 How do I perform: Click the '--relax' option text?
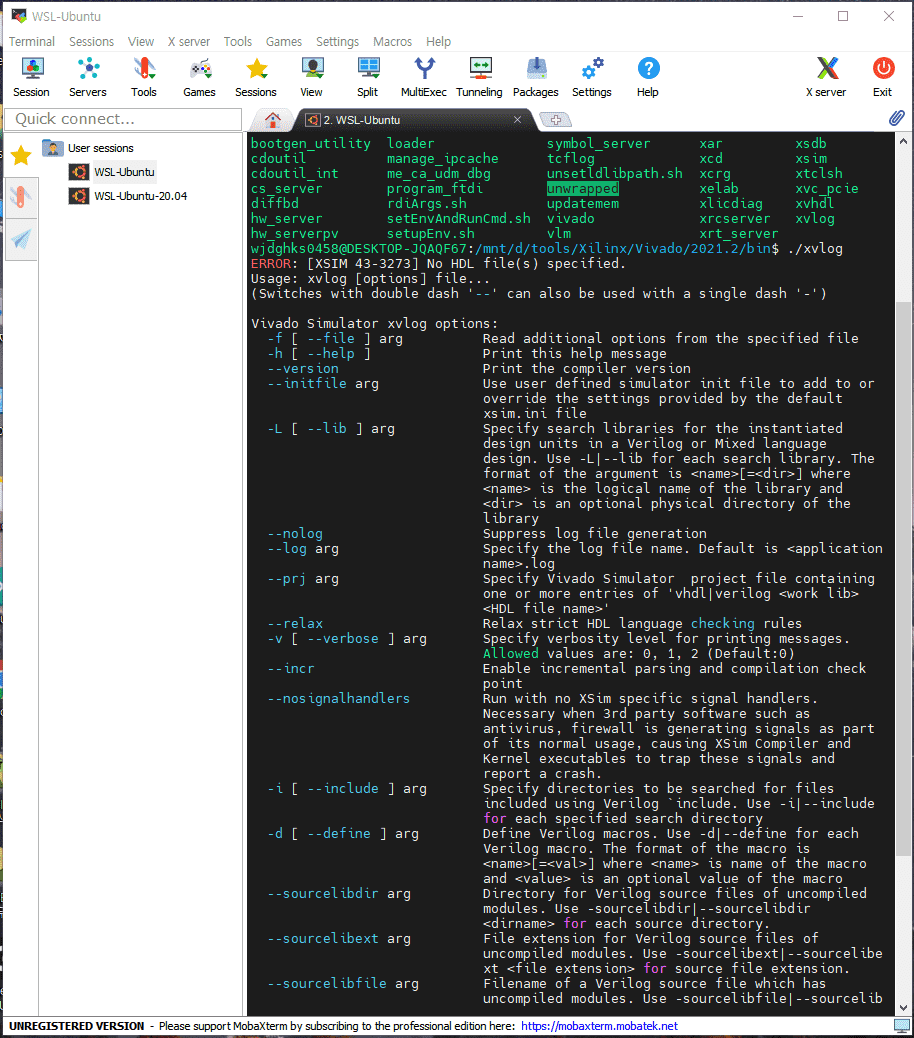coord(295,624)
